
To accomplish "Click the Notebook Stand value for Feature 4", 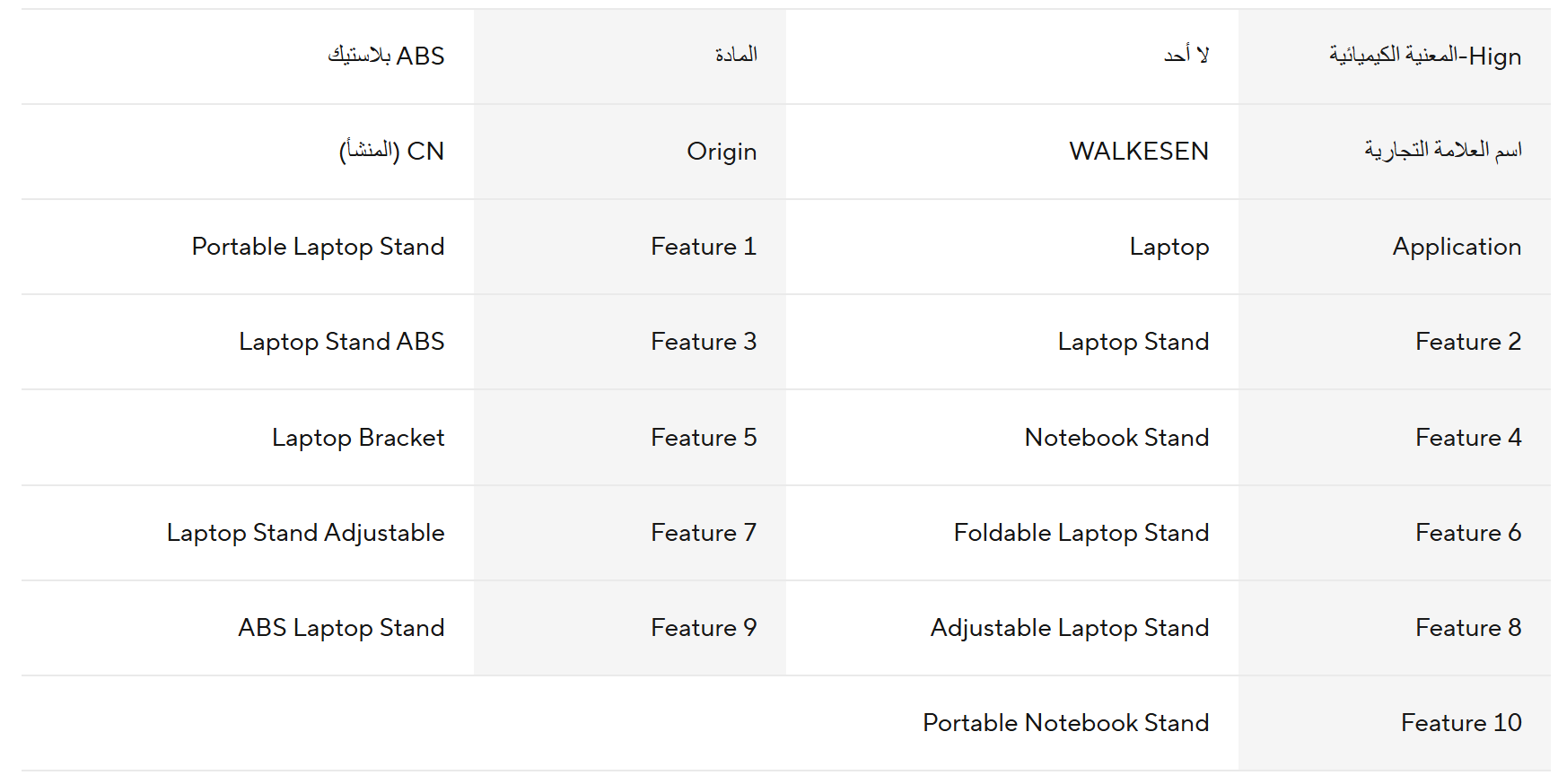I will pos(1116,438).
